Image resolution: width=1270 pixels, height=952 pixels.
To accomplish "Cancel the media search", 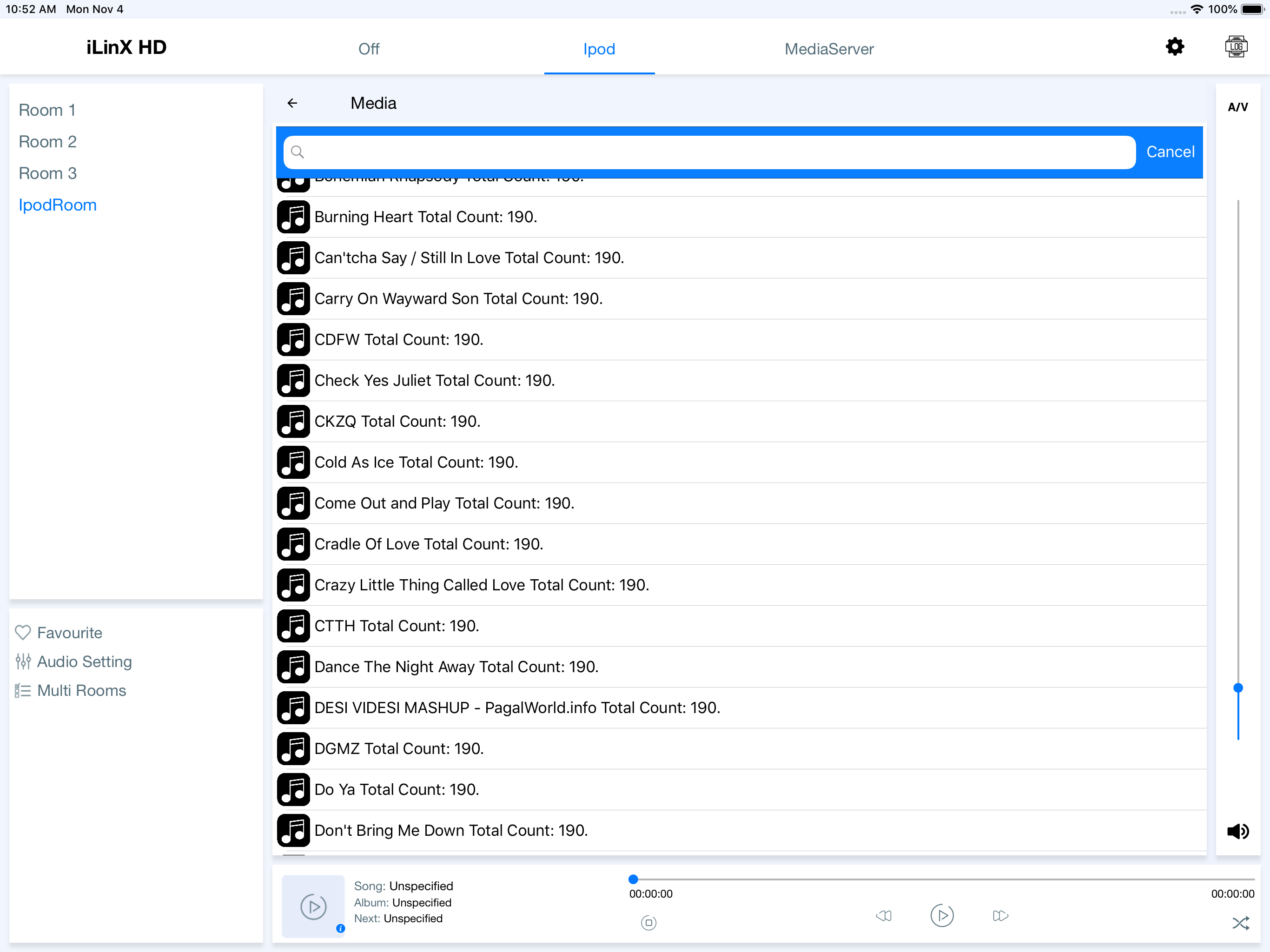I will click(1170, 152).
